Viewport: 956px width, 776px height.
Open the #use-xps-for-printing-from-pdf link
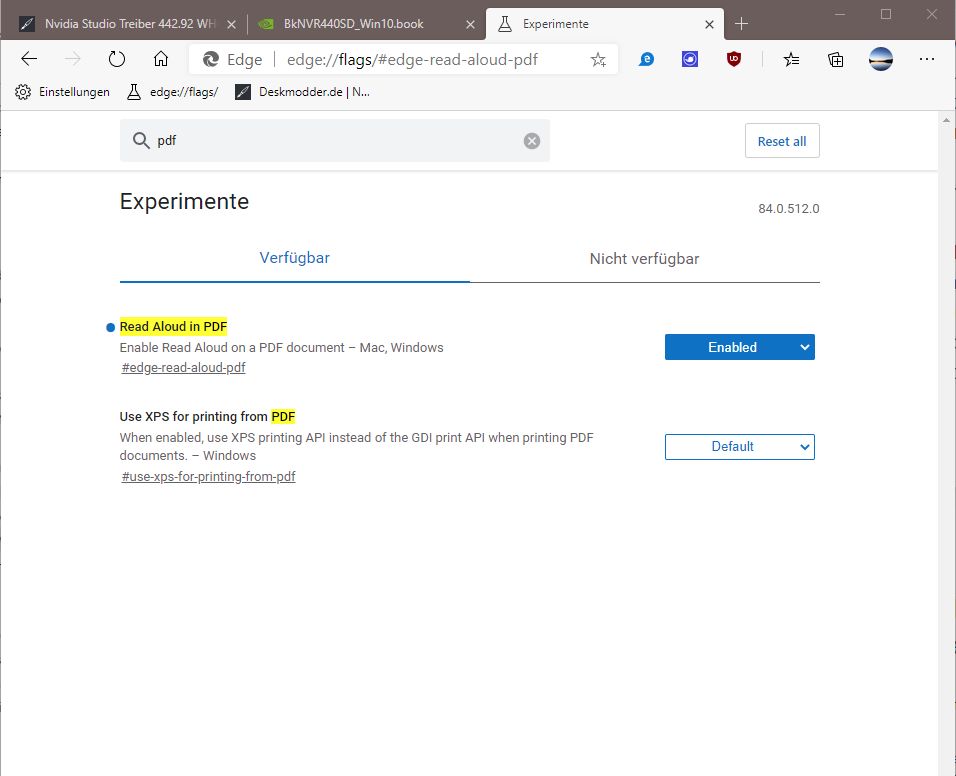tap(209, 477)
